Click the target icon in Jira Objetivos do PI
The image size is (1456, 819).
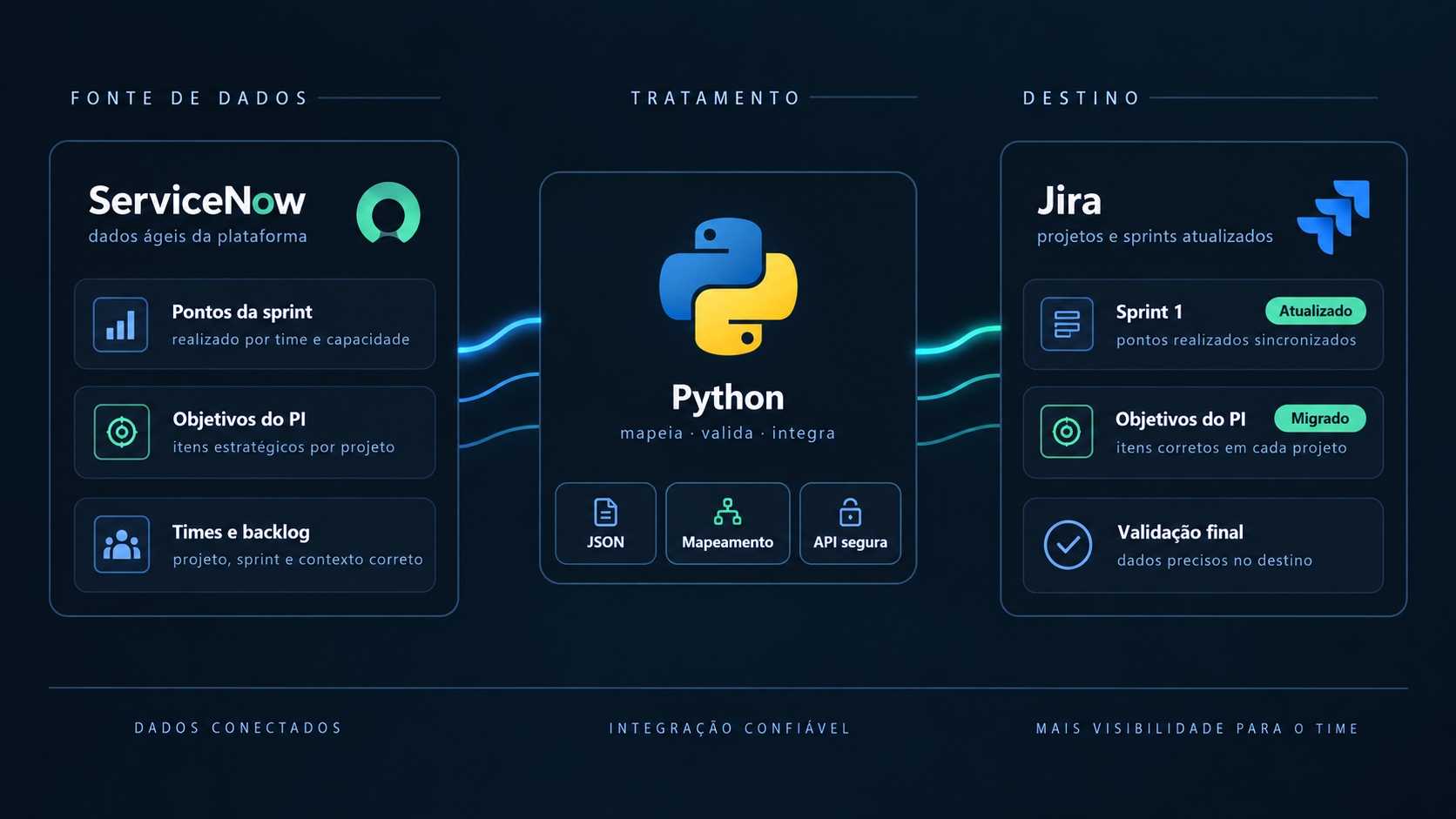[1067, 431]
